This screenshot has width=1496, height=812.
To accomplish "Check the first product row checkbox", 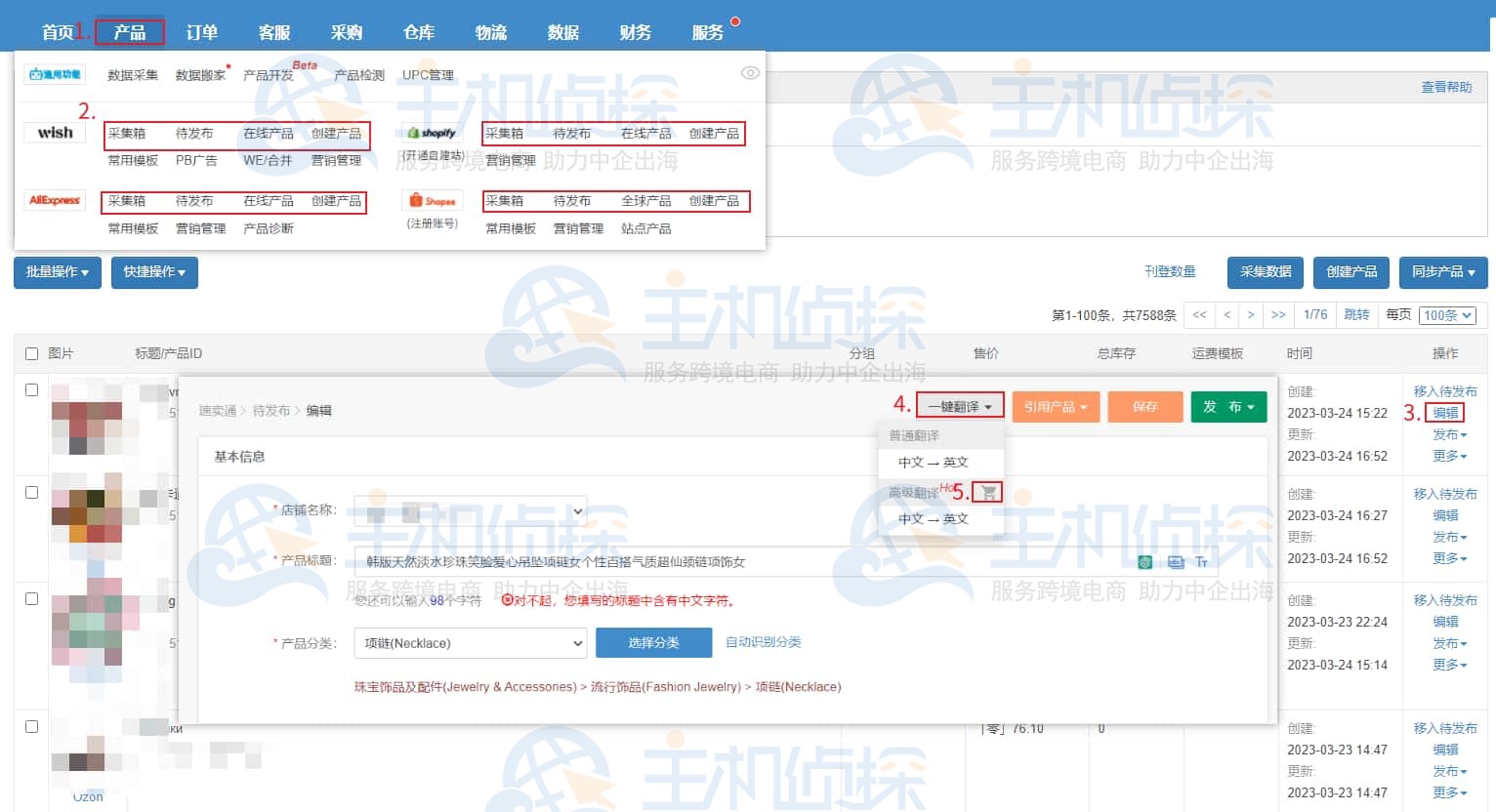I will click(x=31, y=387).
